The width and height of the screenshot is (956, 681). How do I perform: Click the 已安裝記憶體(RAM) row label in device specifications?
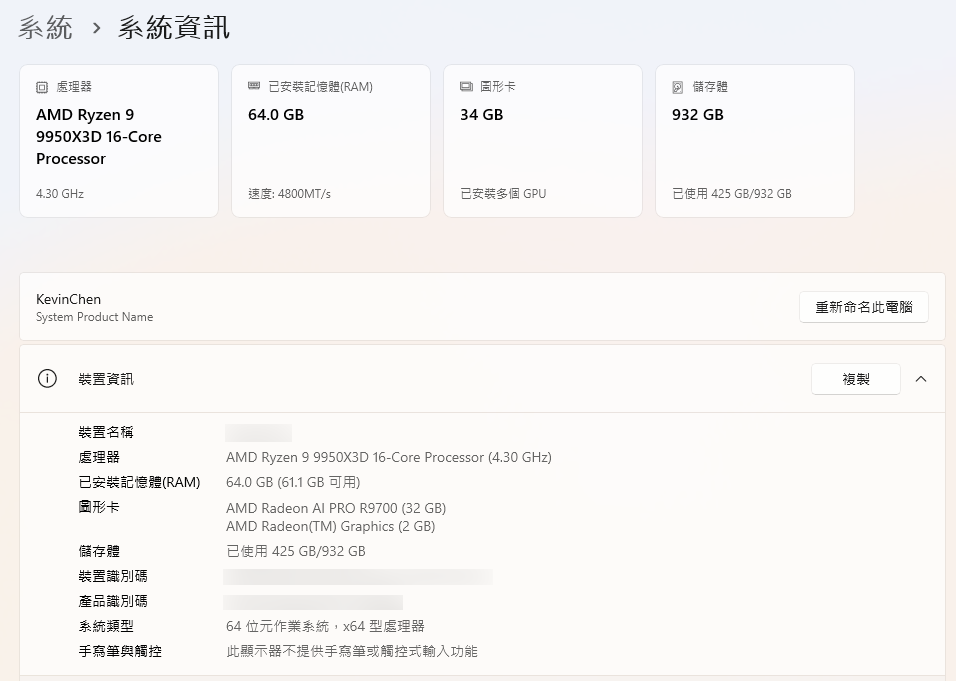pyautogui.click(x=140, y=482)
